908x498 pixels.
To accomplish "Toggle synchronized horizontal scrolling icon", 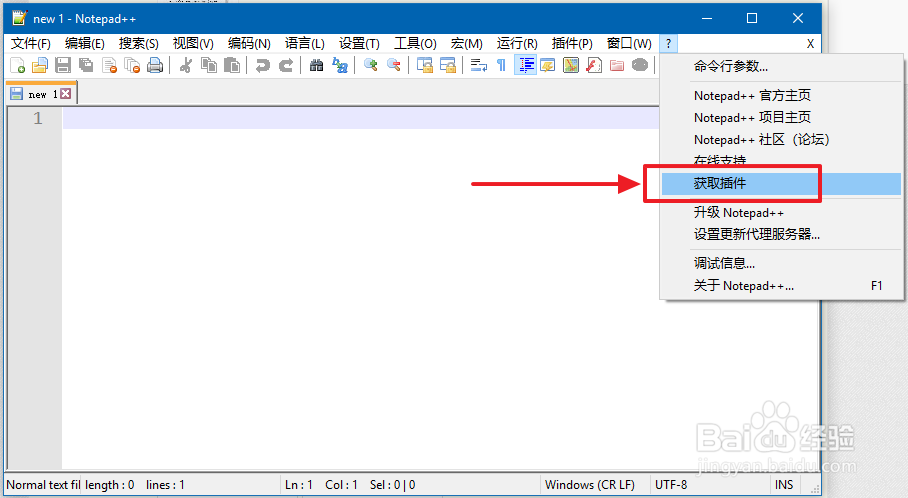I will 448,65.
